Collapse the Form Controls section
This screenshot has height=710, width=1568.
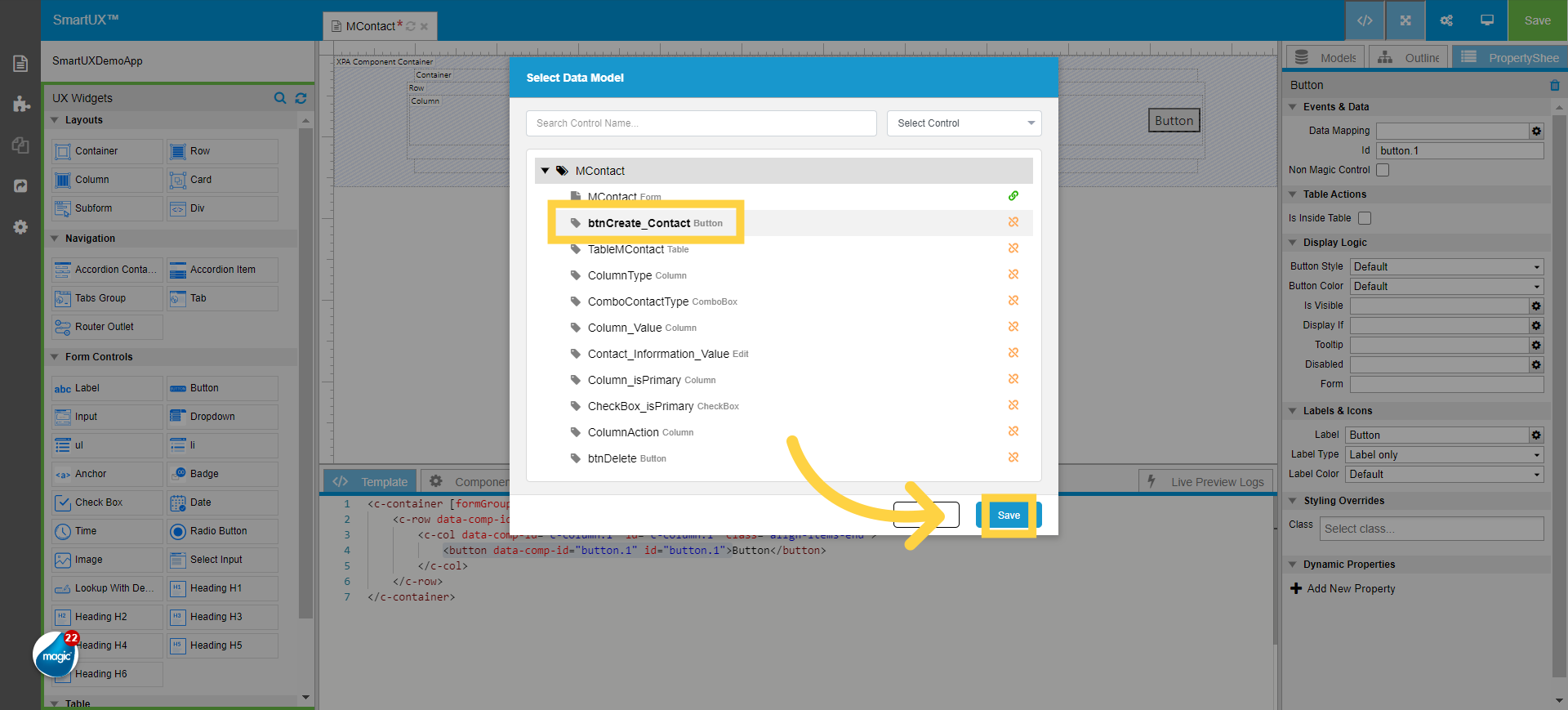pyautogui.click(x=55, y=357)
